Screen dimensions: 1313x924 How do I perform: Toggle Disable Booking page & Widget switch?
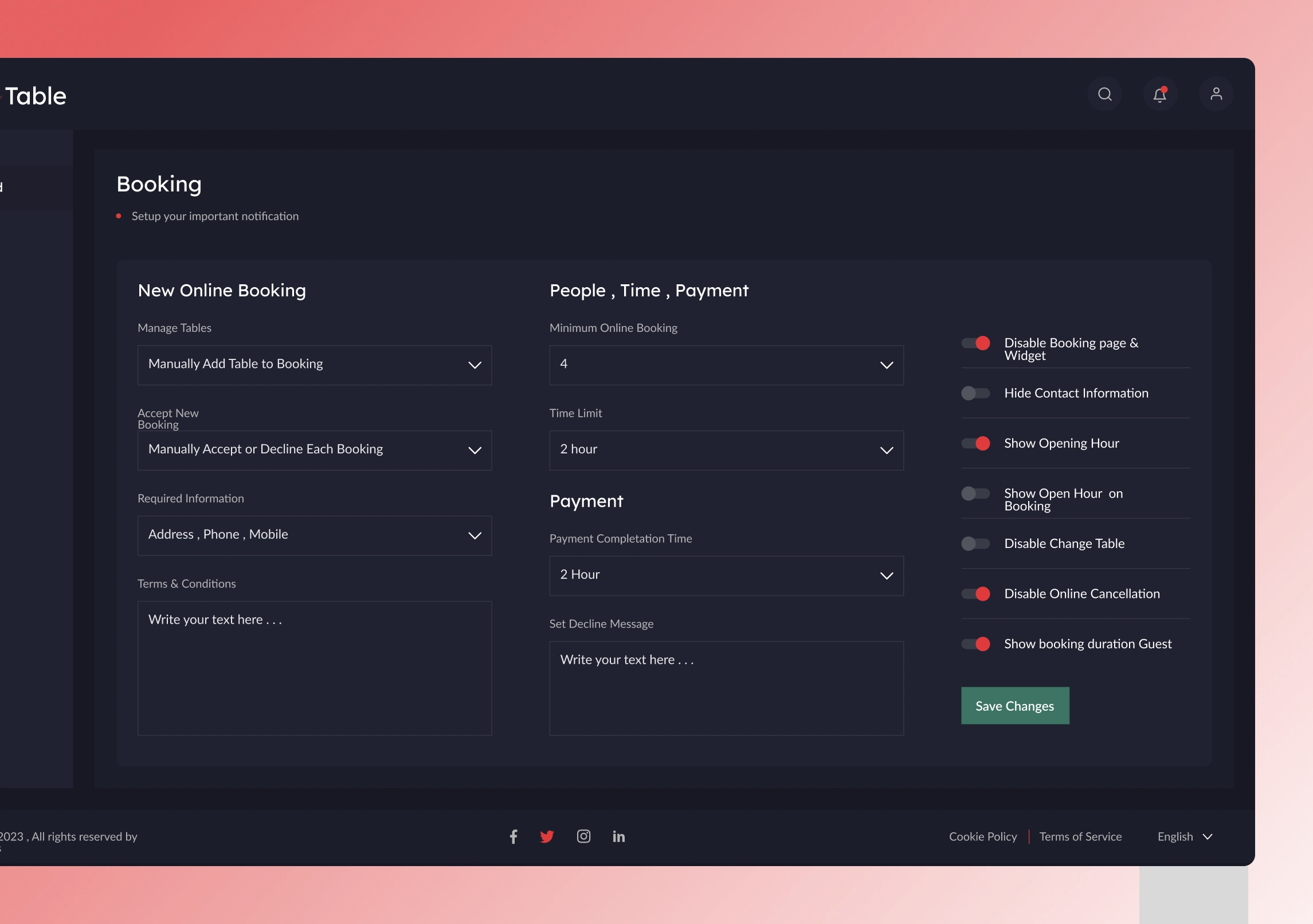click(975, 343)
